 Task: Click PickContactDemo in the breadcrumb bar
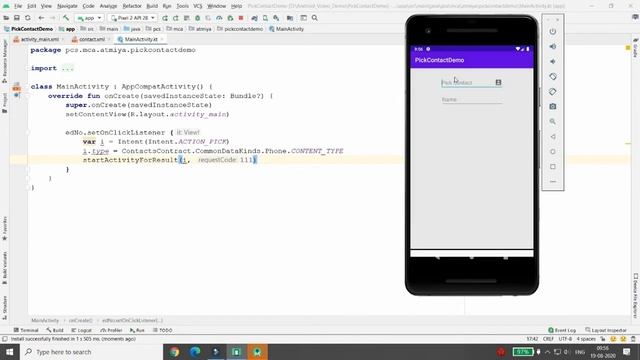click(29, 29)
